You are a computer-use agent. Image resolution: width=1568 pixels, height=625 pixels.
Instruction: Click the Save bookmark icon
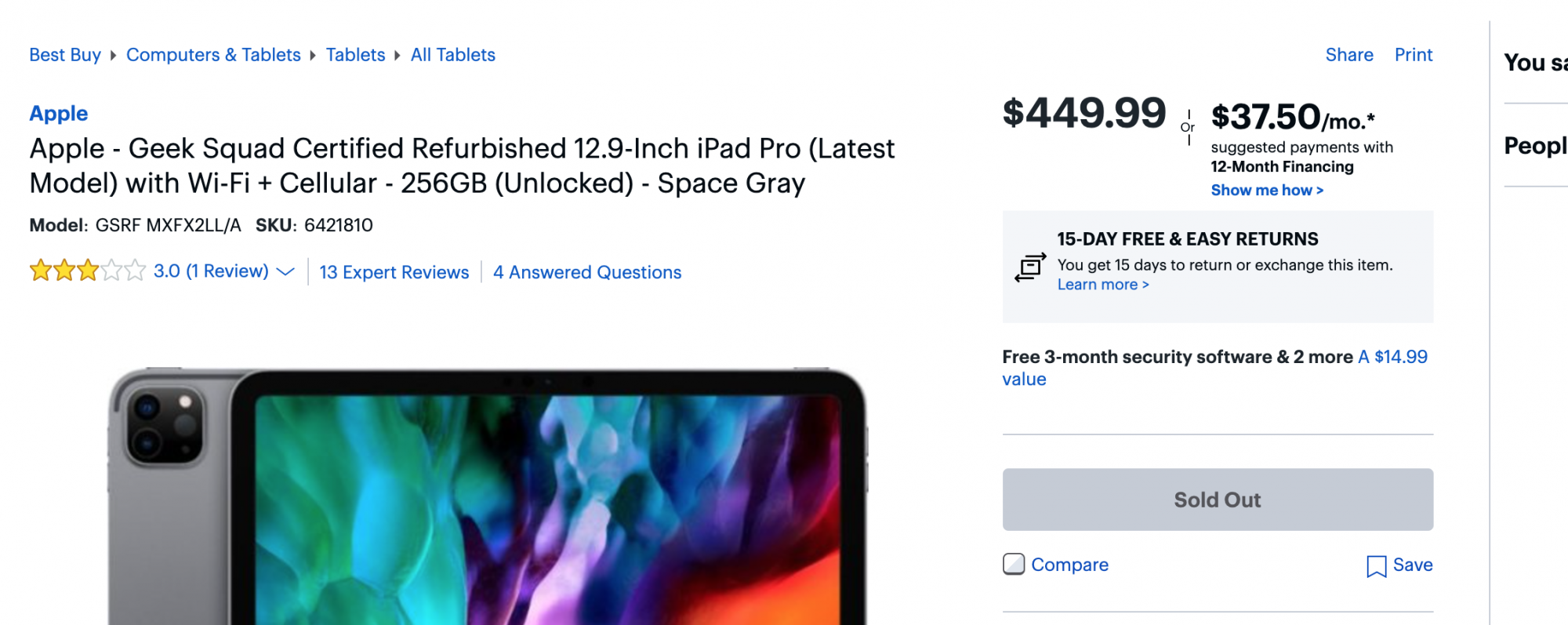[x=1376, y=566]
